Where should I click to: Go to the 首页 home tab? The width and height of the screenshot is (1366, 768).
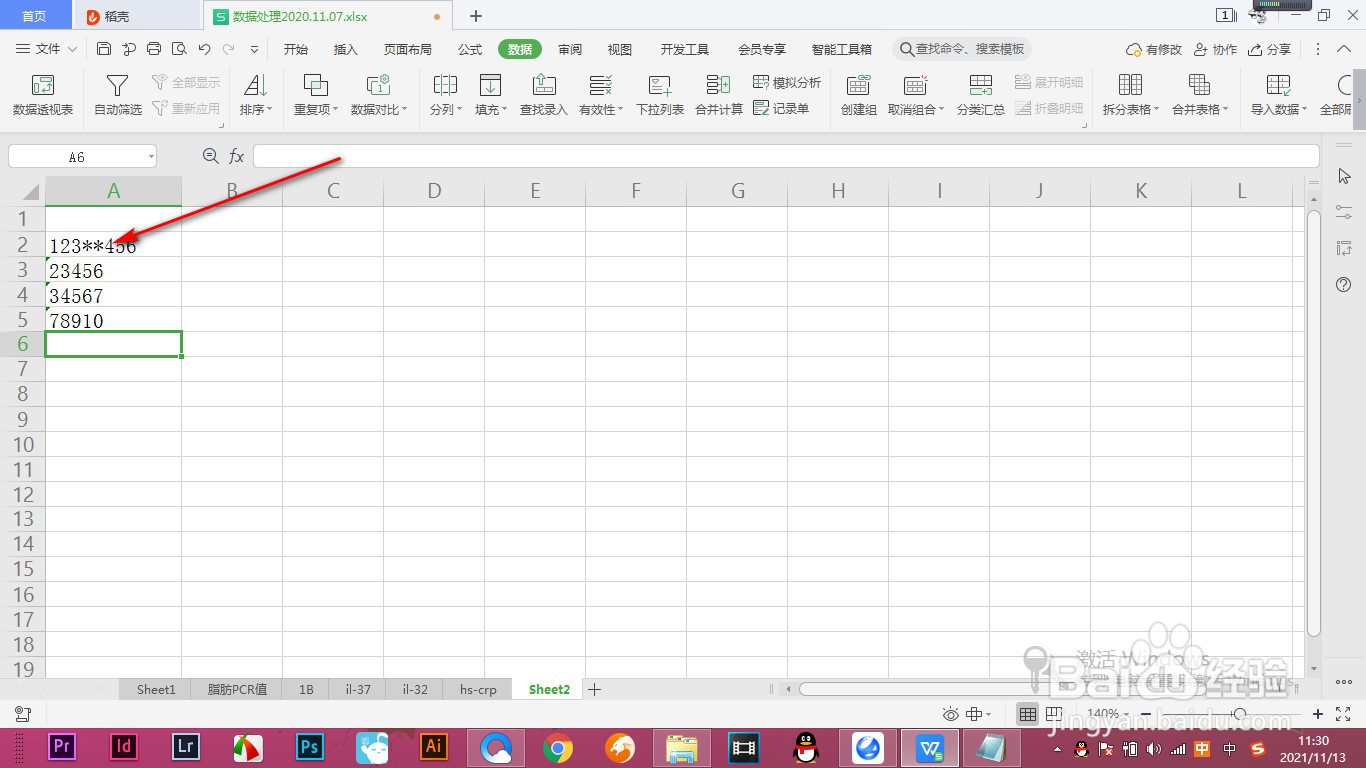[34, 16]
